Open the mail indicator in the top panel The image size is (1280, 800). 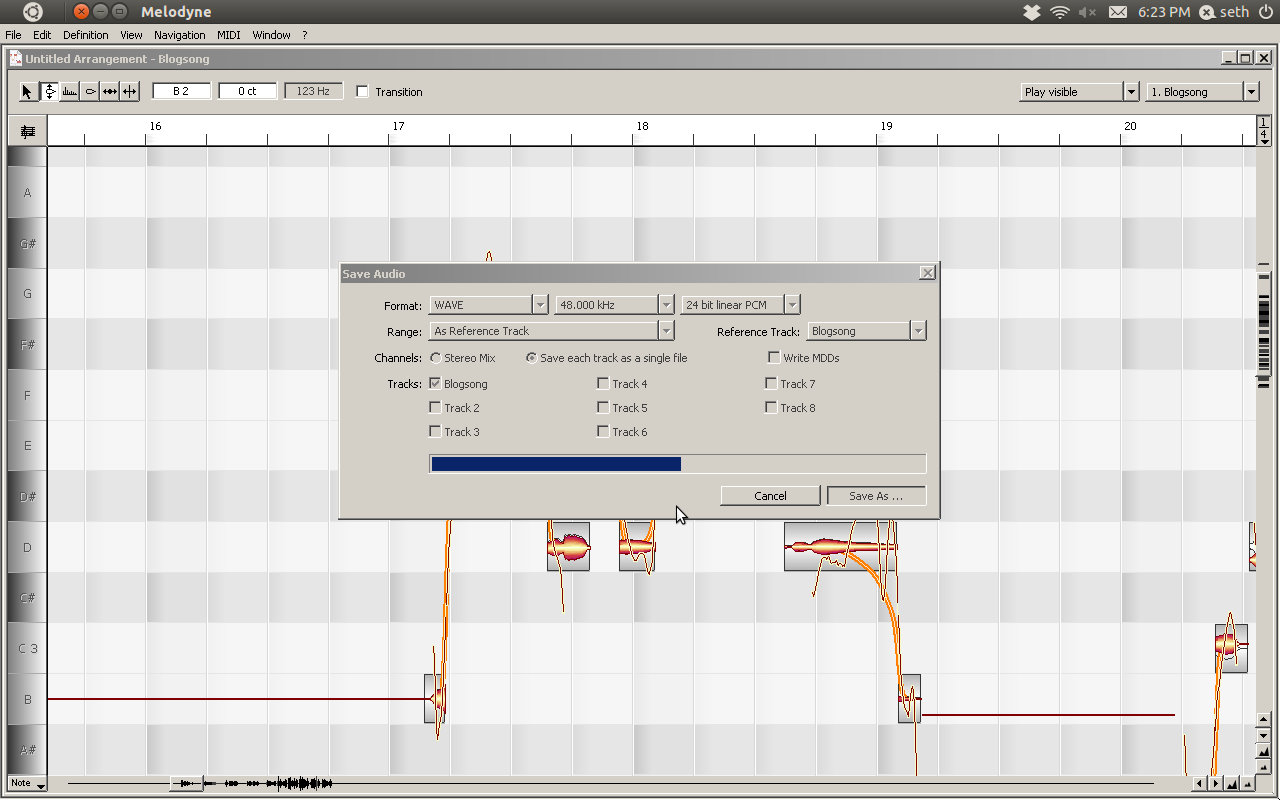tap(1118, 12)
